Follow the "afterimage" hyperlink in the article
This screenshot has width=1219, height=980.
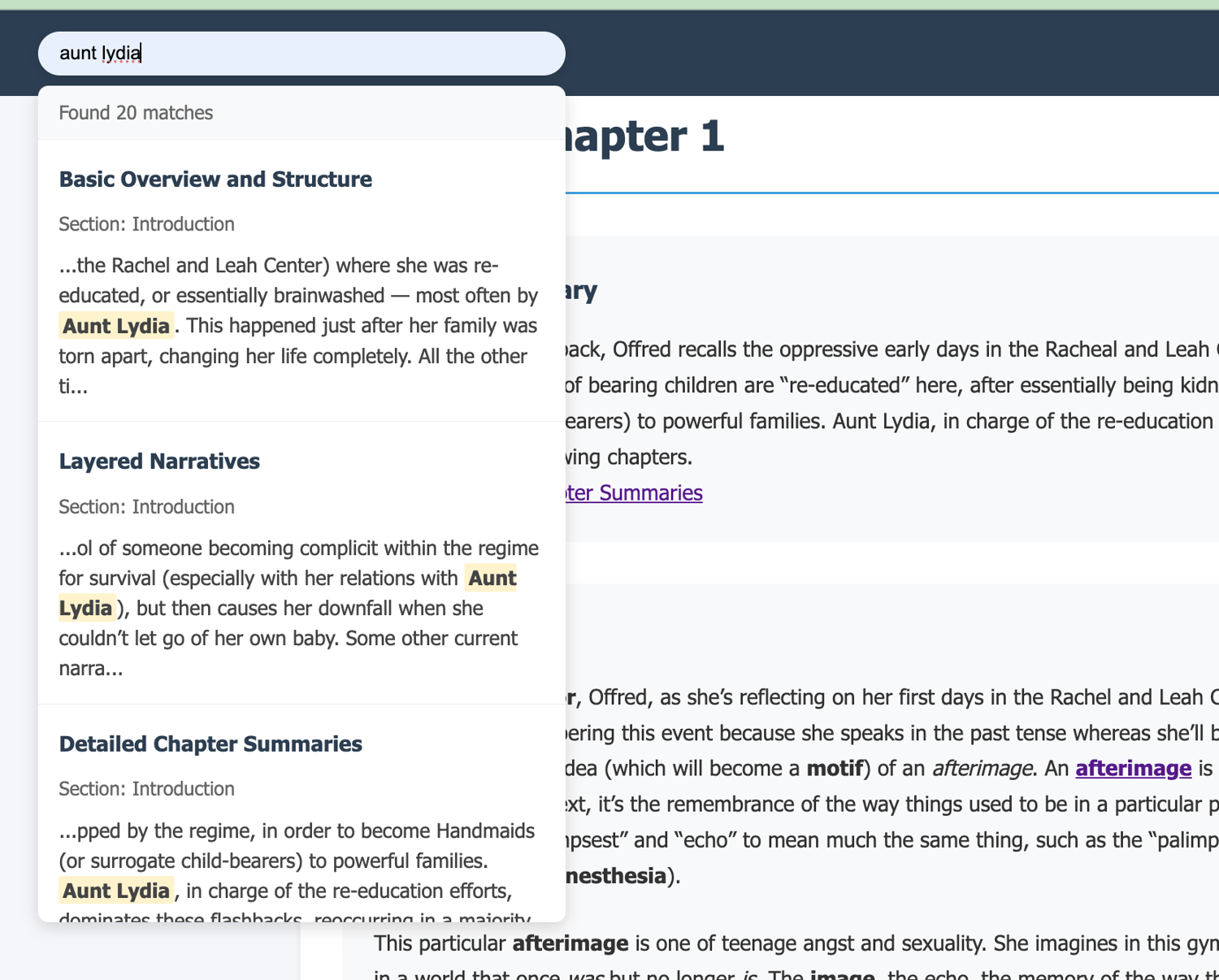[1133, 768]
